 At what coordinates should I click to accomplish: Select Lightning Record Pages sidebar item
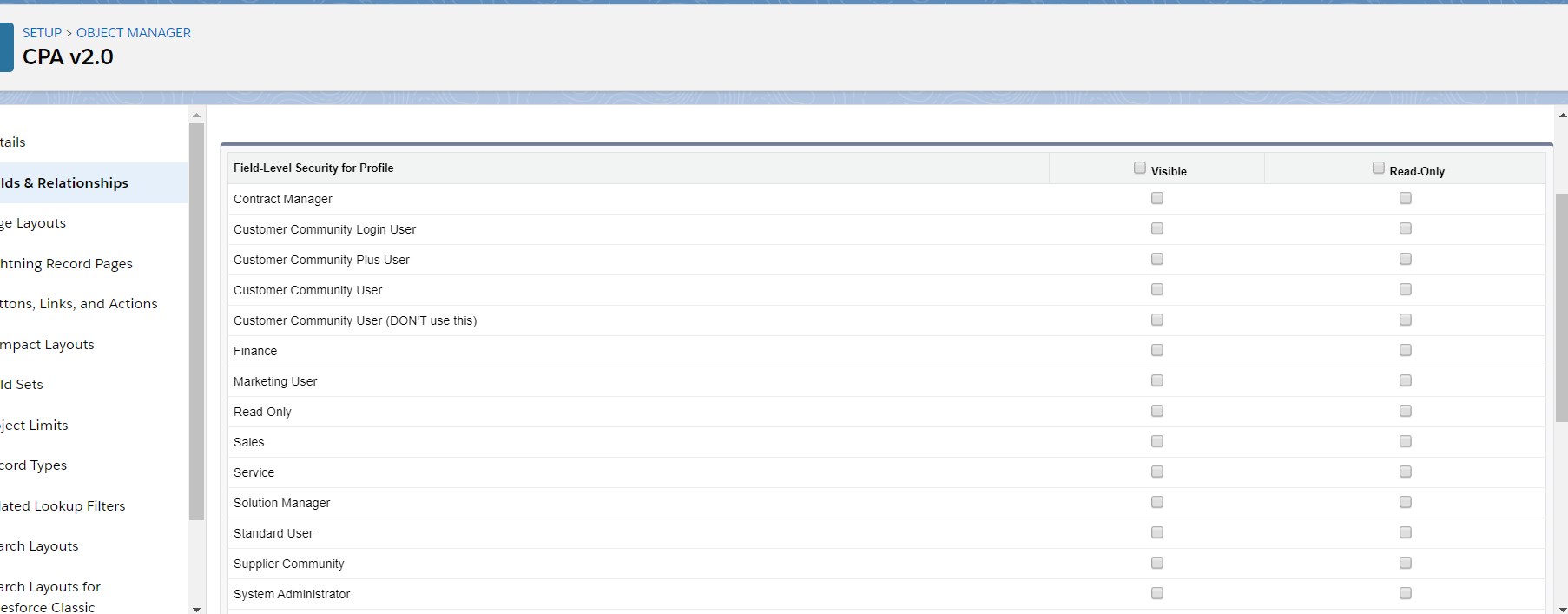click(67, 264)
